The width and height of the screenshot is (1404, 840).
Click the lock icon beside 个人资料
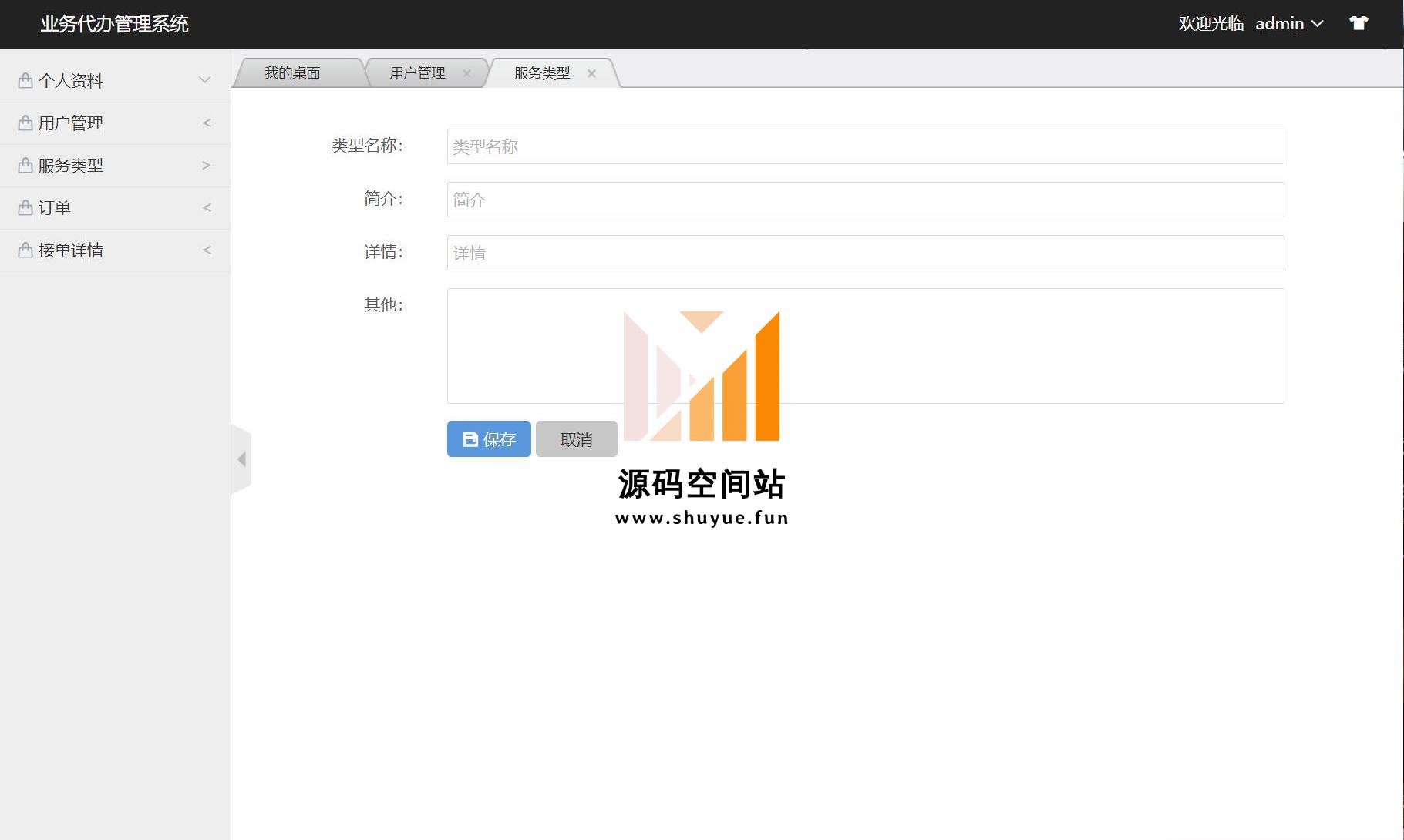pos(25,81)
